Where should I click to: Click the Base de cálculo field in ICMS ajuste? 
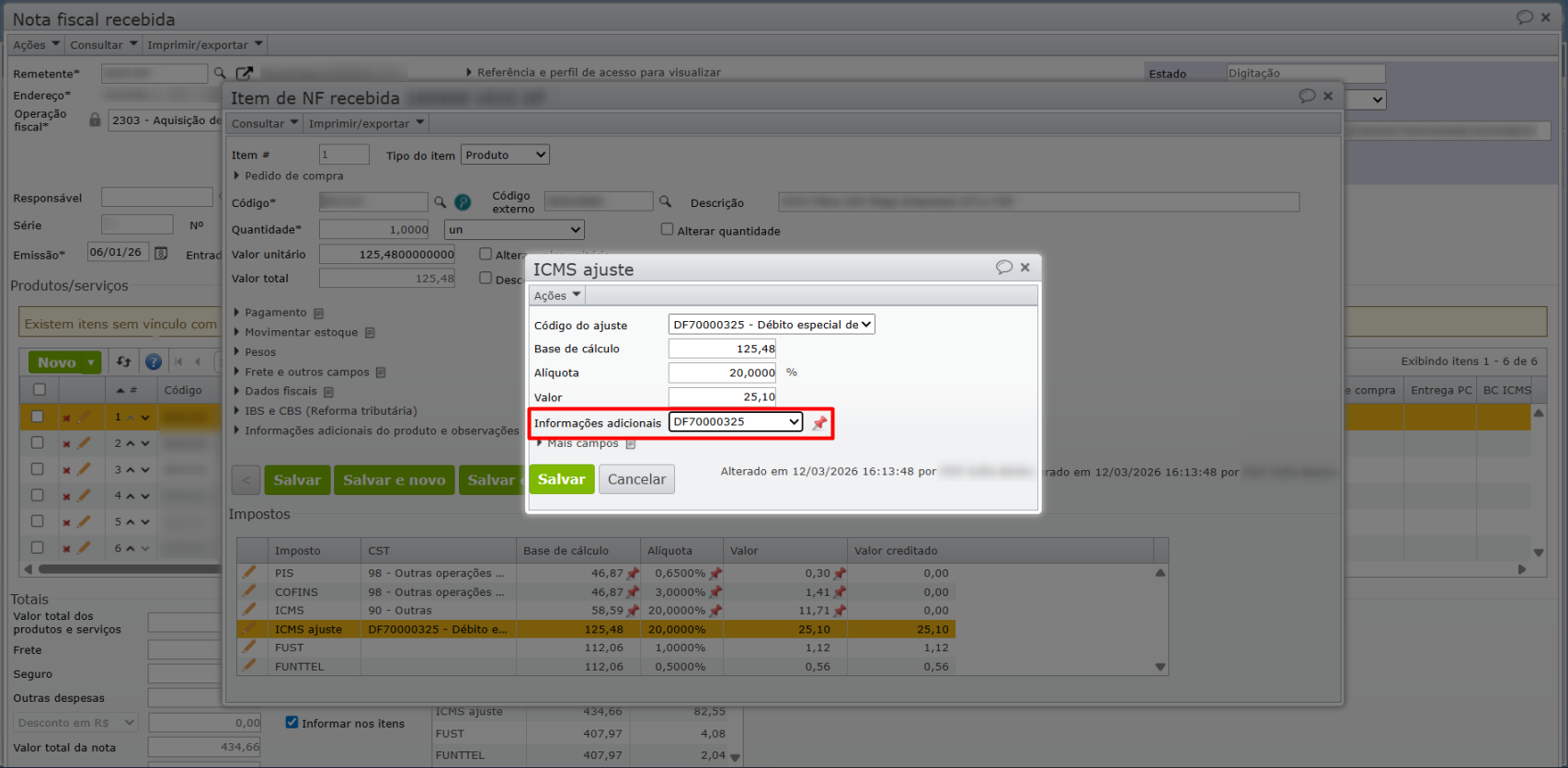(723, 349)
